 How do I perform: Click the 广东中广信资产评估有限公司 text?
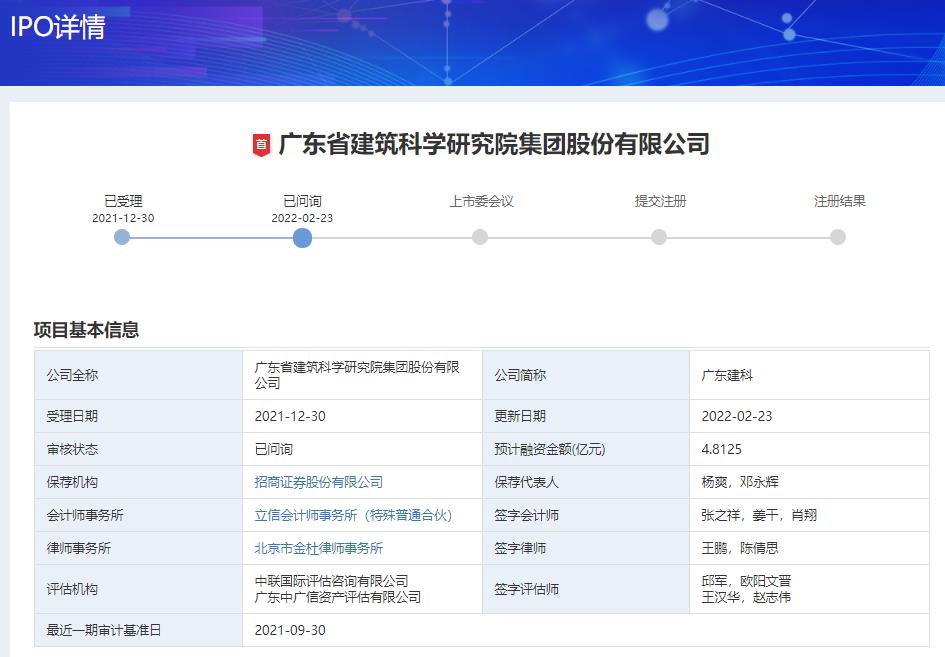(x=338, y=597)
